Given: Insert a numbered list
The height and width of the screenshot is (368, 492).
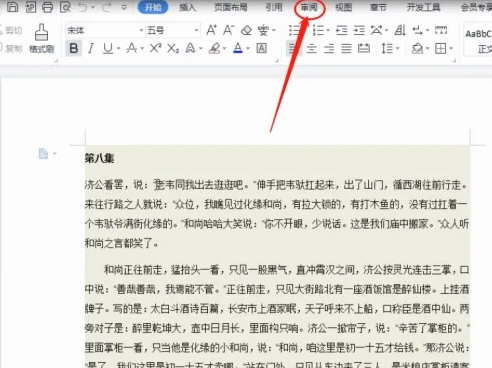Looking at the screenshot, I should click(x=318, y=31).
